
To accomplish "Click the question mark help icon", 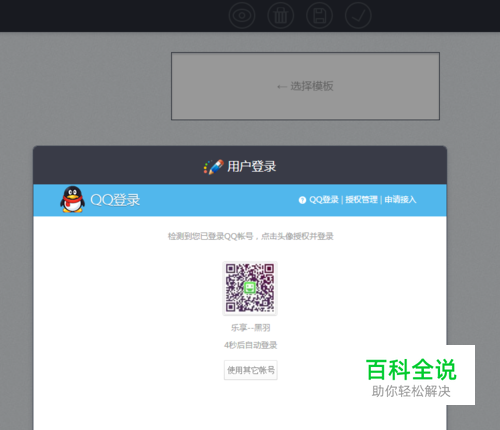I will point(302,200).
